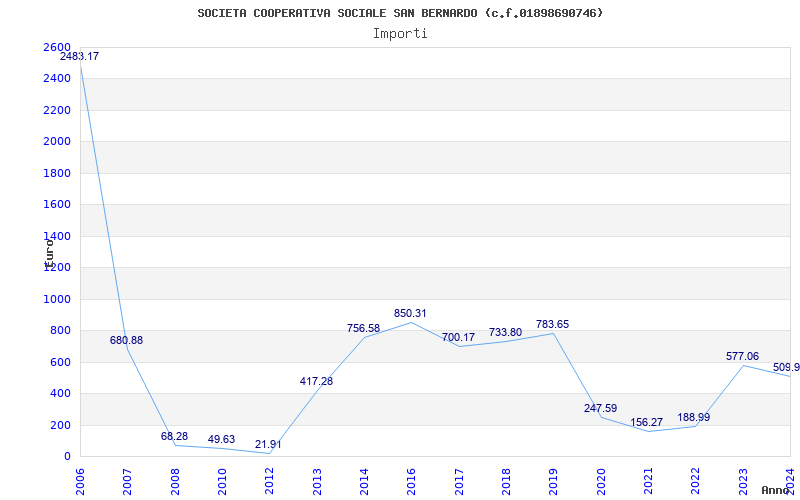Click the Importi subtitle
Image resolution: width=800 pixels, height=500 pixels.
coord(400,34)
